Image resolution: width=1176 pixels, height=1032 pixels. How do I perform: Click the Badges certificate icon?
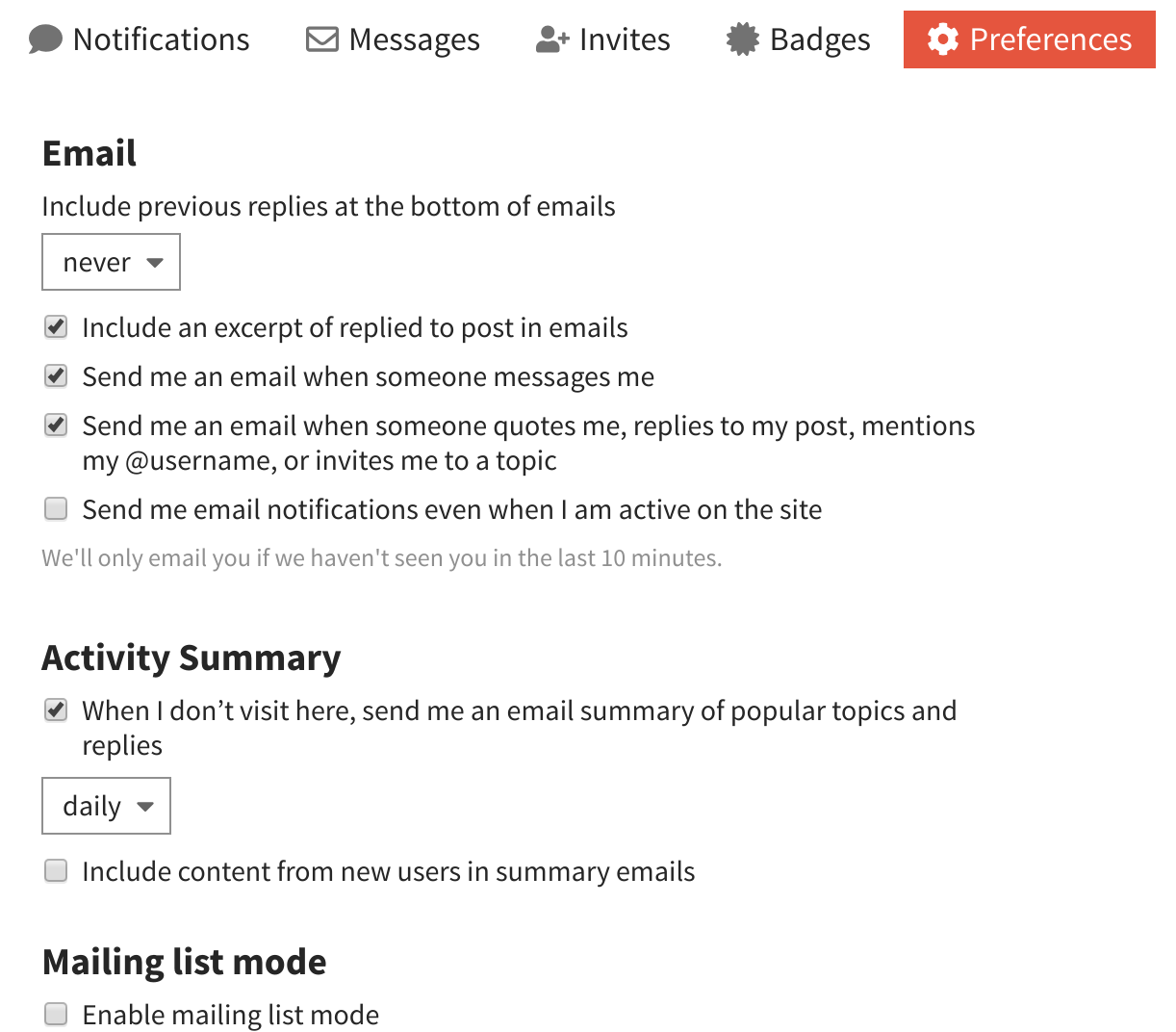(742, 39)
